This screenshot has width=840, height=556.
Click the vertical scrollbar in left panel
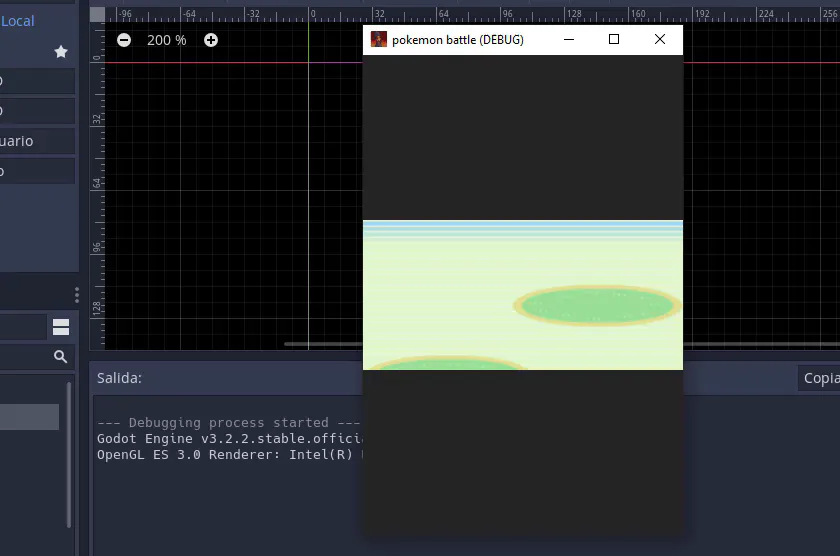point(69,455)
